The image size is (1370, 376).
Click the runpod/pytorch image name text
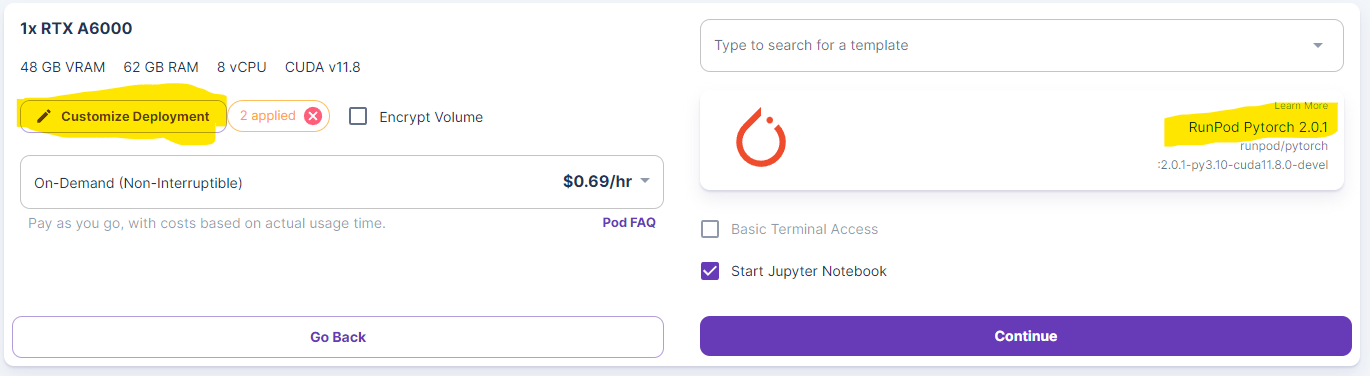pos(1284,146)
